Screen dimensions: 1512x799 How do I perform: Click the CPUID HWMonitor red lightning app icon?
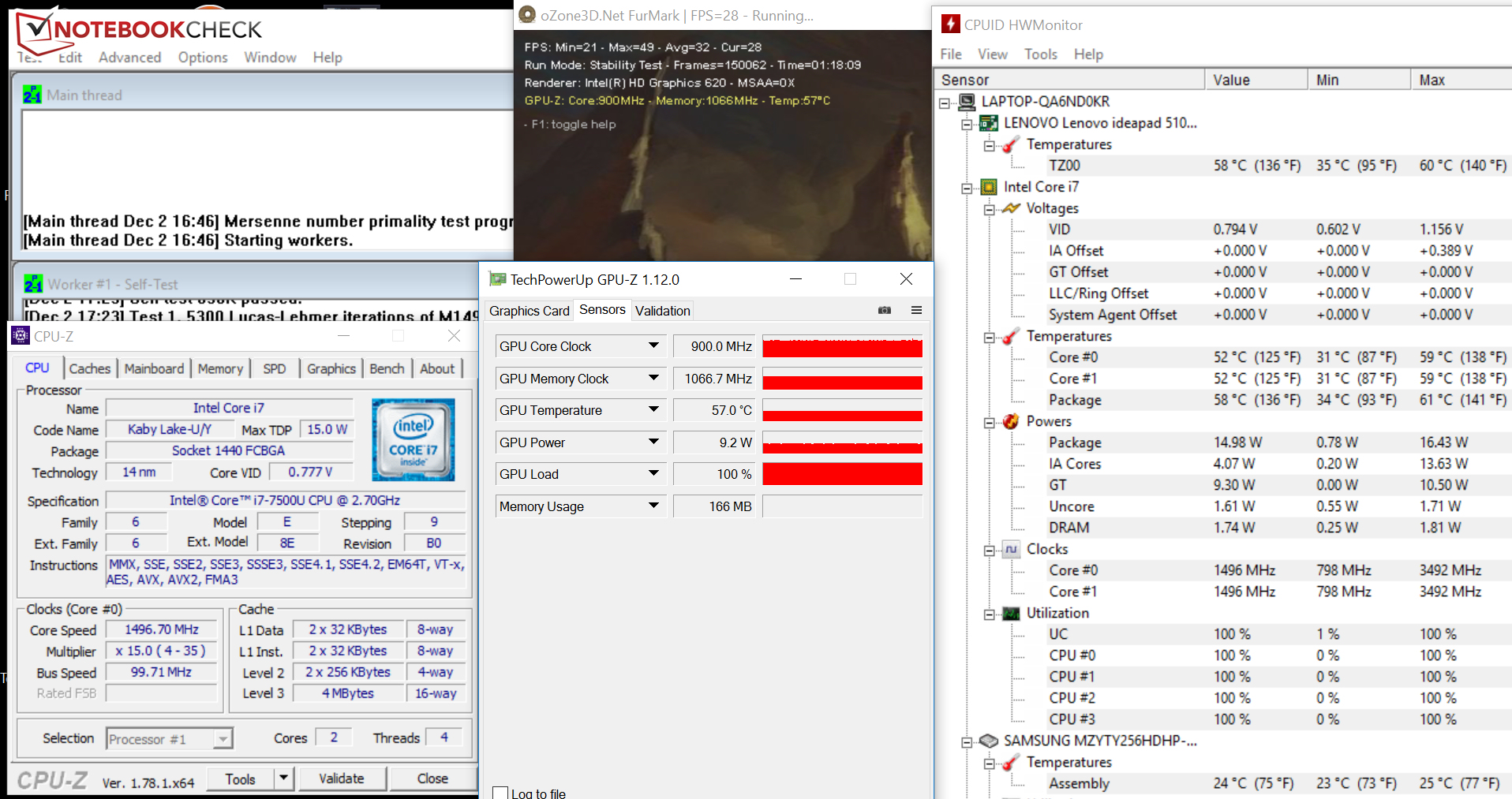(951, 24)
